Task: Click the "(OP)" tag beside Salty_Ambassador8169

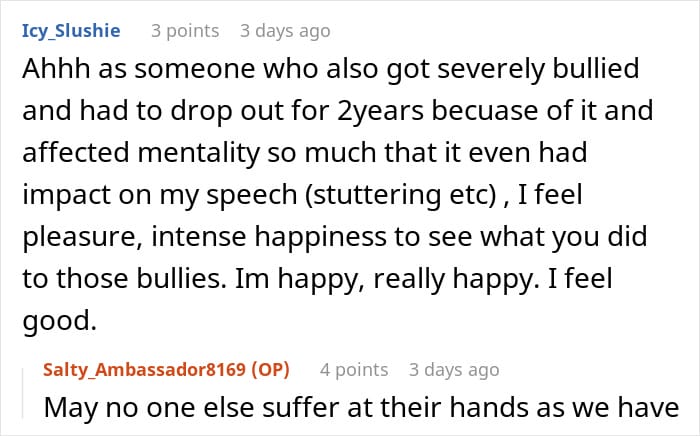Action: [x=267, y=370]
